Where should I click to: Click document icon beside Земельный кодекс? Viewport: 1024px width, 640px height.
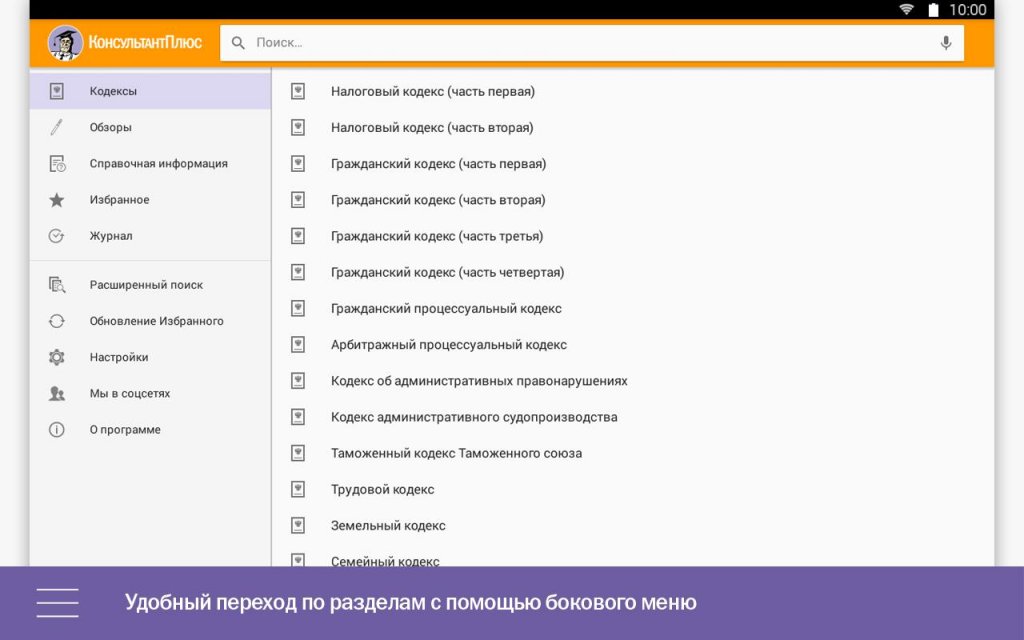pos(298,526)
